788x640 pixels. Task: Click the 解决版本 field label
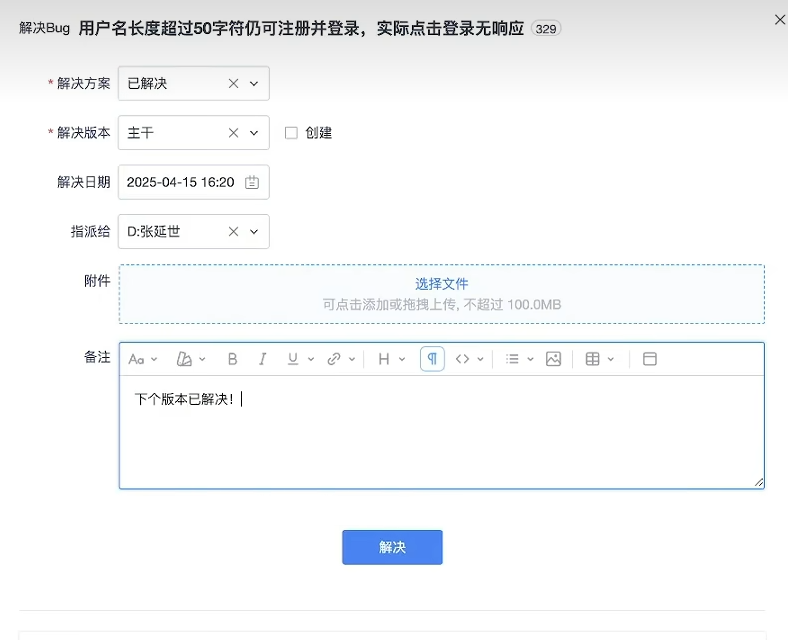(83, 133)
